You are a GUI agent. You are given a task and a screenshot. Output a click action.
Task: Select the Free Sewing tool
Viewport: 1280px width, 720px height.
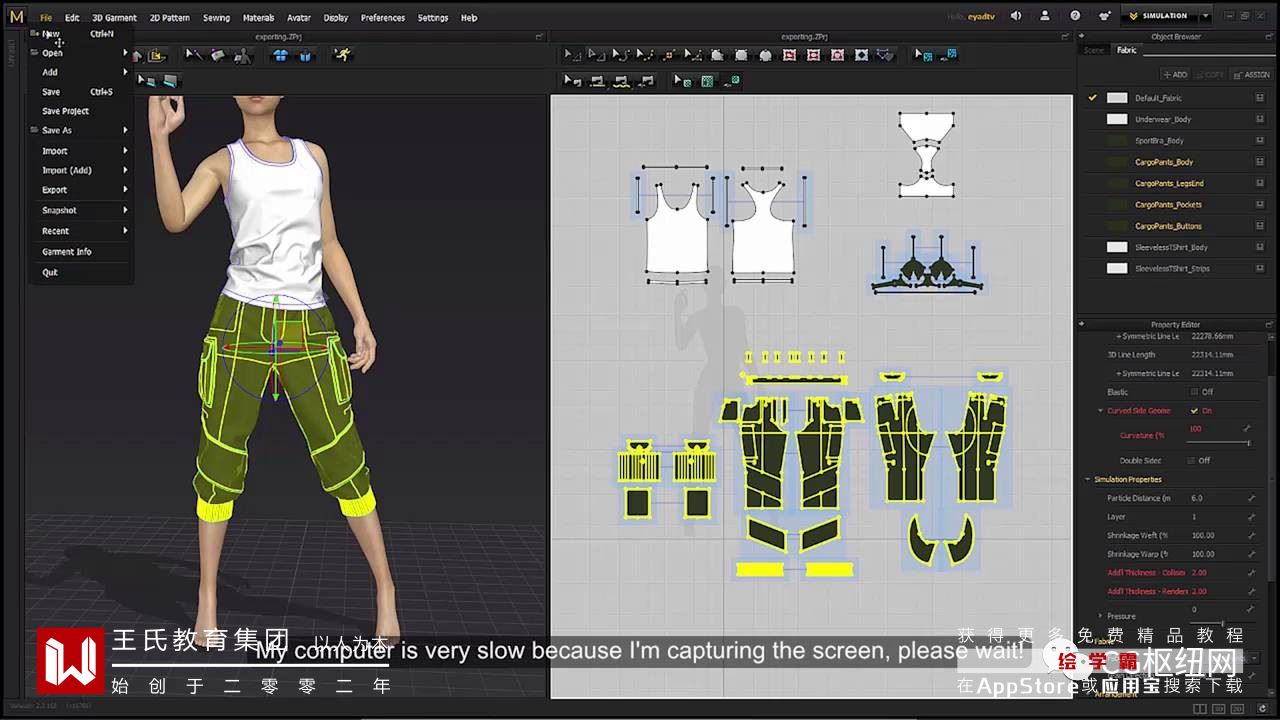tap(621, 81)
